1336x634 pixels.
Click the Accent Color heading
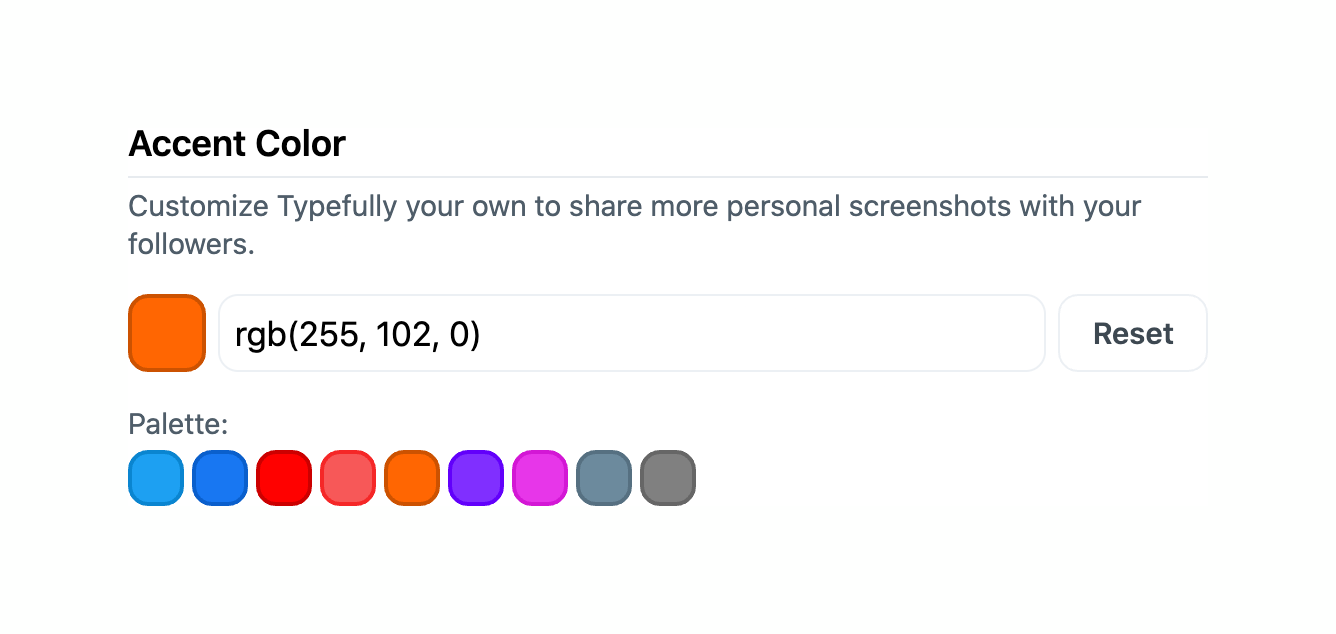point(237,144)
